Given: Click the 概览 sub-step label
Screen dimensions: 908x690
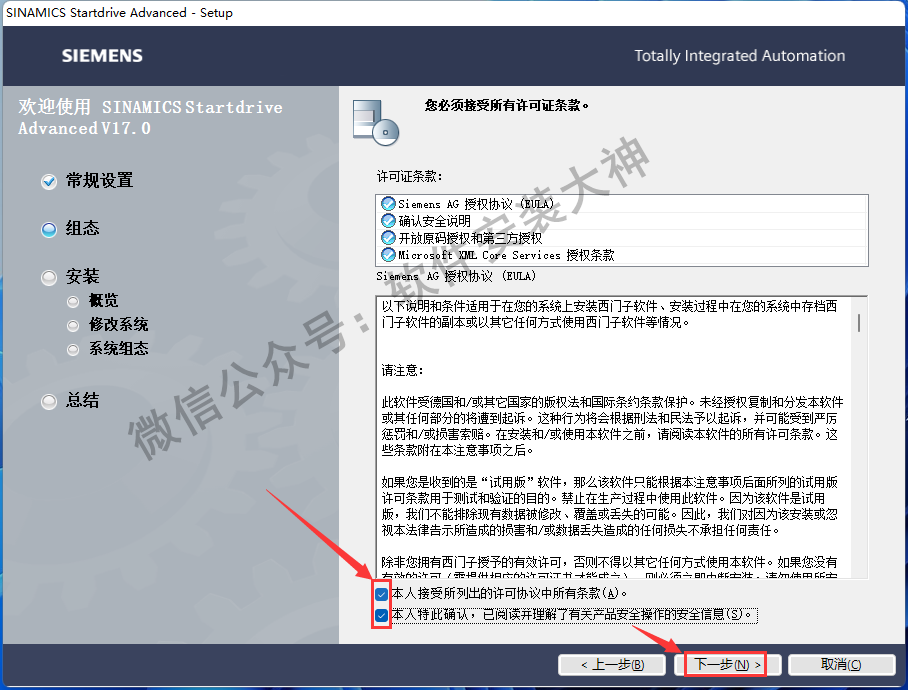Looking at the screenshot, I should tap(104, 300).
